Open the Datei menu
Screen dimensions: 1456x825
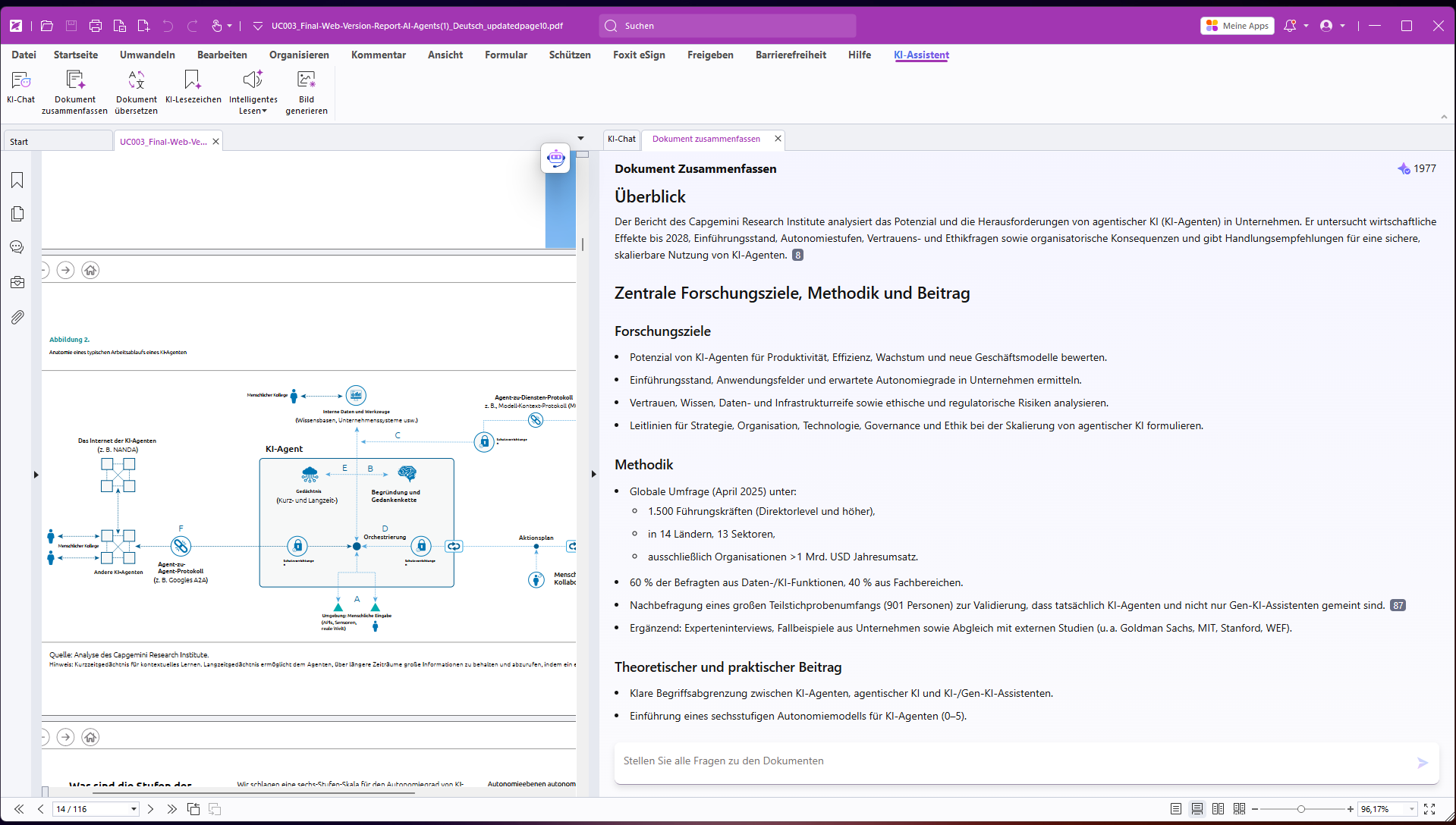24,55
